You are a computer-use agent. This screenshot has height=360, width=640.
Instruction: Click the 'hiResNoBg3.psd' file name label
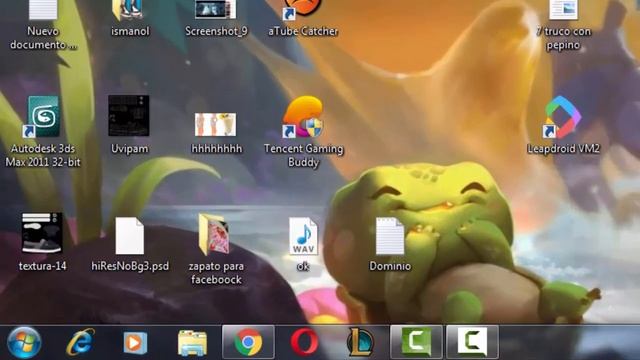pos(130,266)
